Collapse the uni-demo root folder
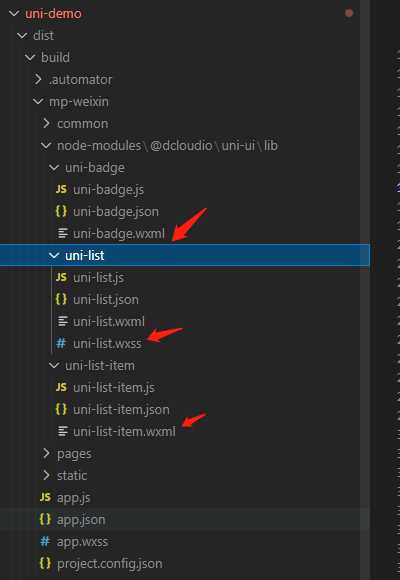Image resolution: width=400 pixels, height=580 pixels. [14, 14]
